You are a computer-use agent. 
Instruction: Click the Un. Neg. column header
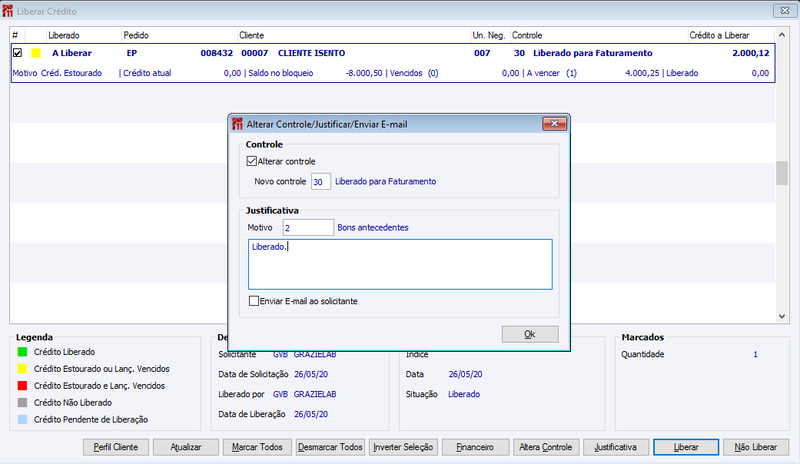click(488, 35)
